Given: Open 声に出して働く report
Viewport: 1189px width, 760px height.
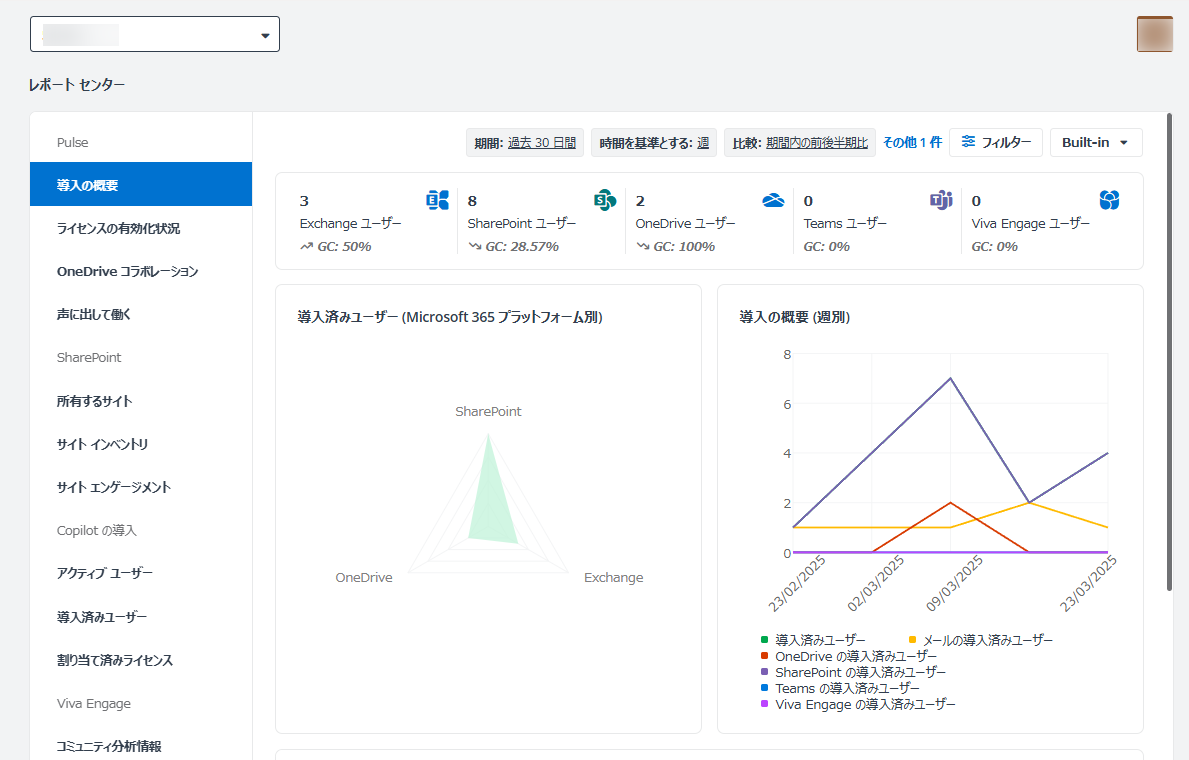Looking at the screenshot, I should point(141,314).
